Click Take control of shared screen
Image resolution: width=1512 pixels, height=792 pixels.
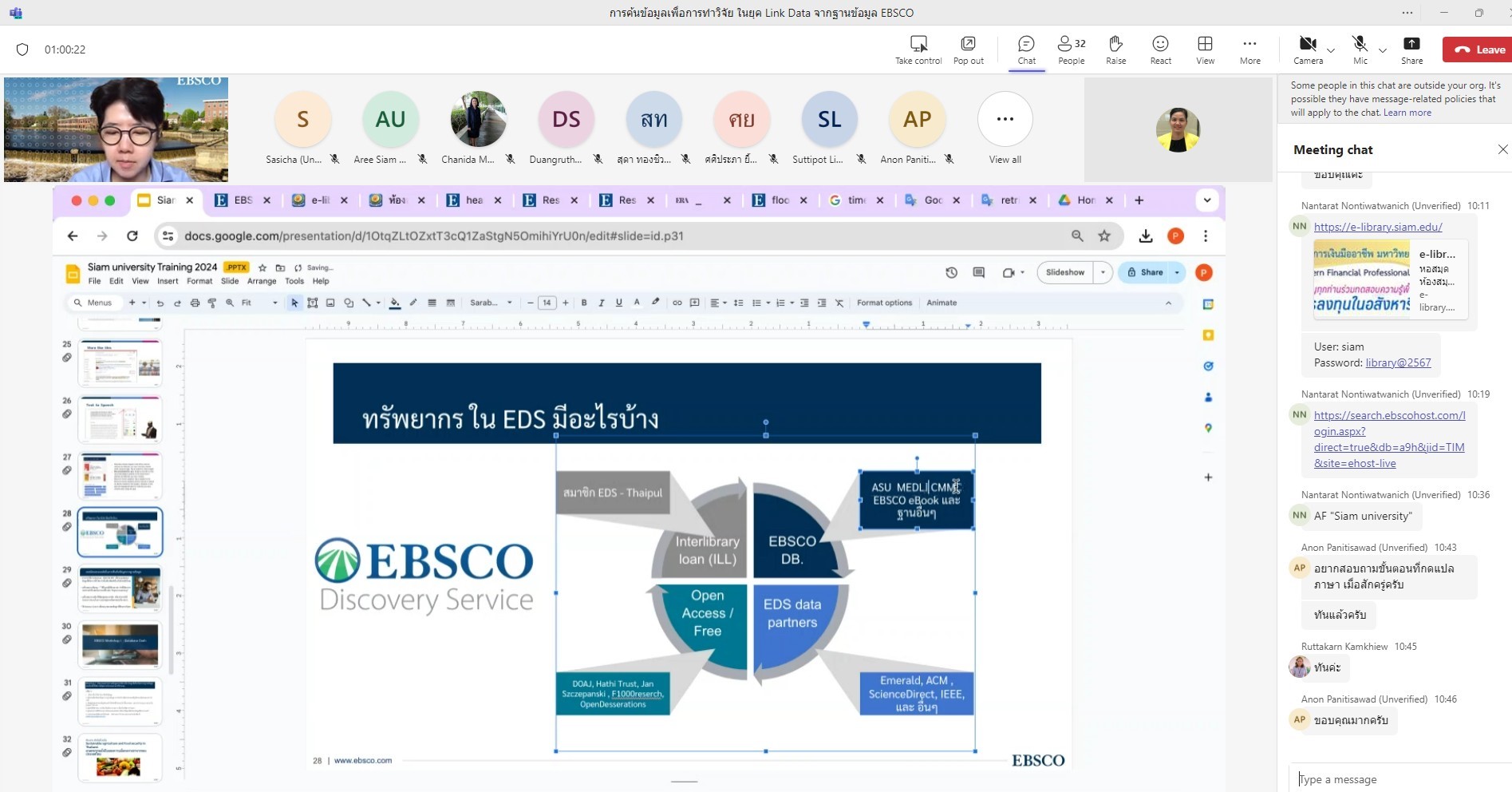point(918,49)
